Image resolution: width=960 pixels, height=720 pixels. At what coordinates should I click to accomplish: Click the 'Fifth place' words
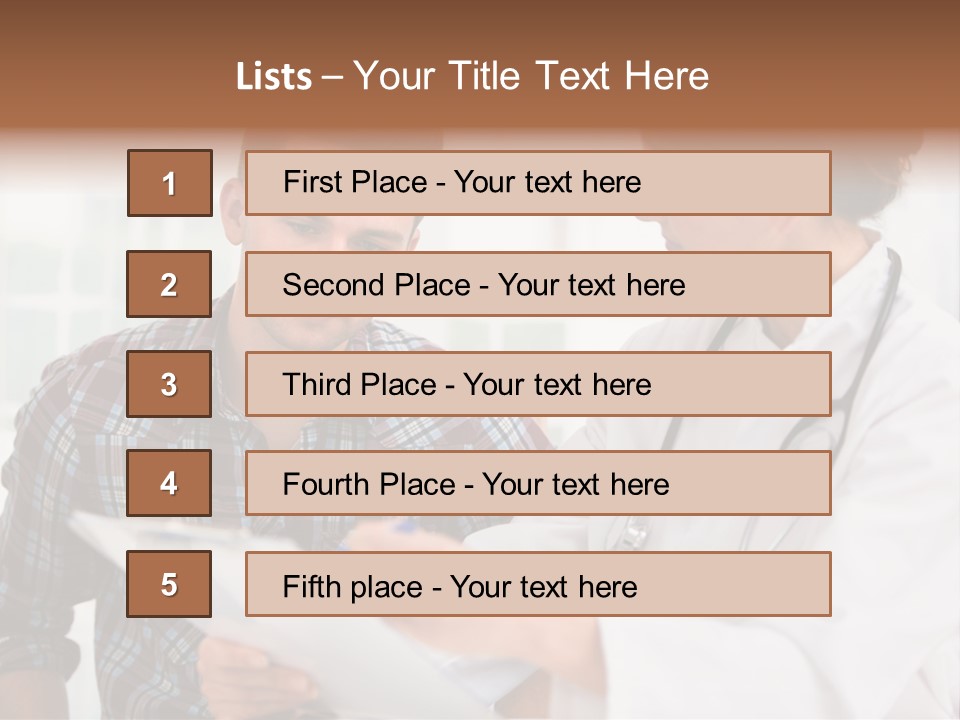tap(353, 587)
